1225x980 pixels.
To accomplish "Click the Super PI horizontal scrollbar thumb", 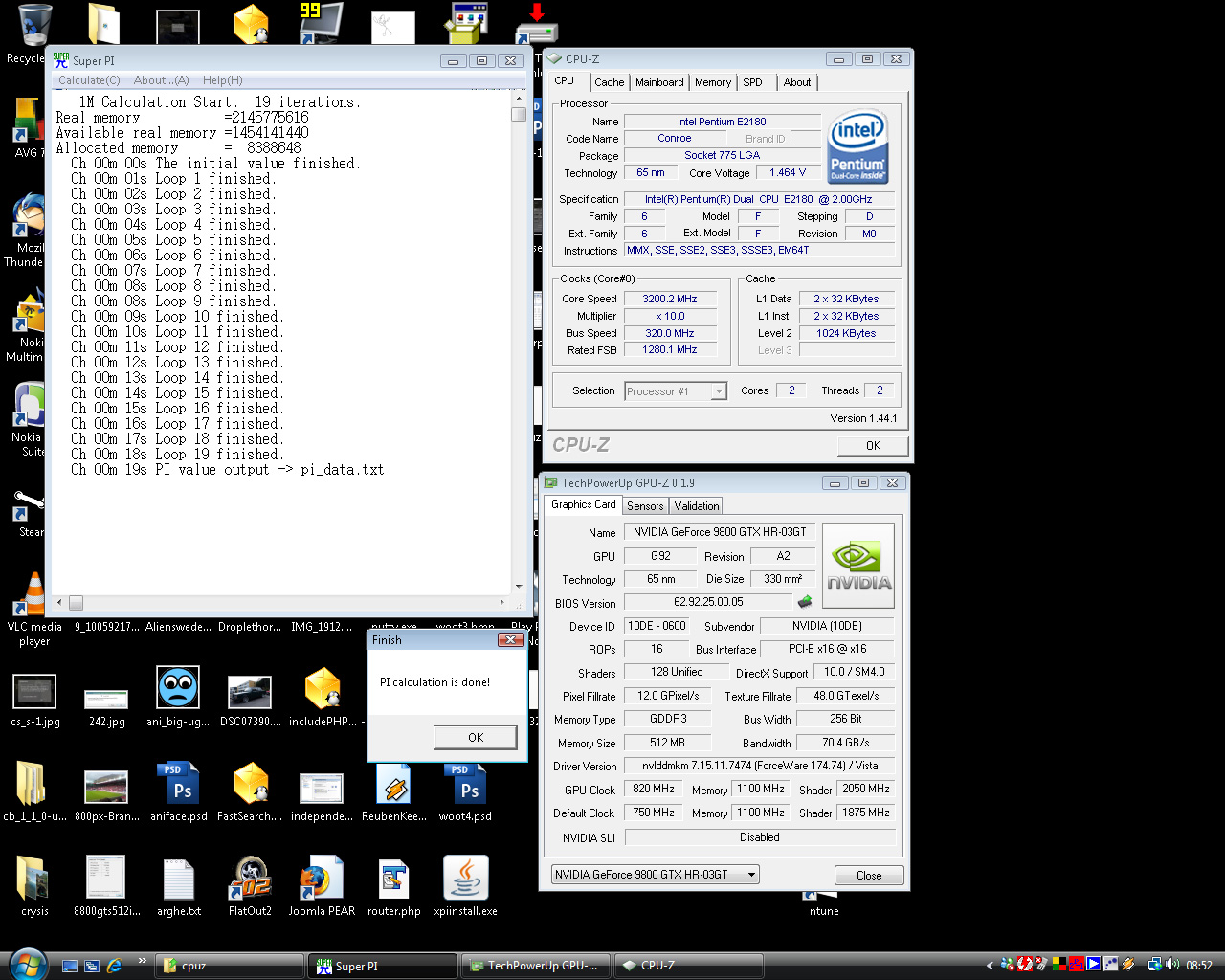I will tap(76, 603).
